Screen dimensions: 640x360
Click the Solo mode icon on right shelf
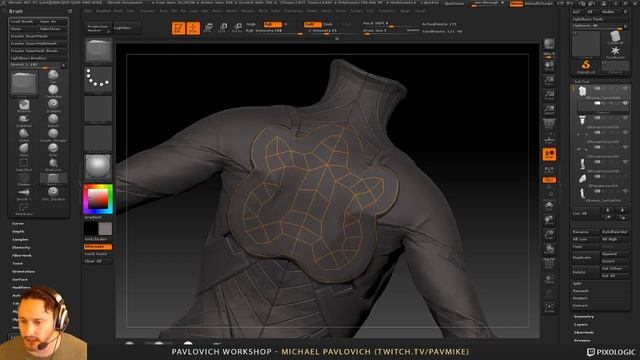pos(549,308)
